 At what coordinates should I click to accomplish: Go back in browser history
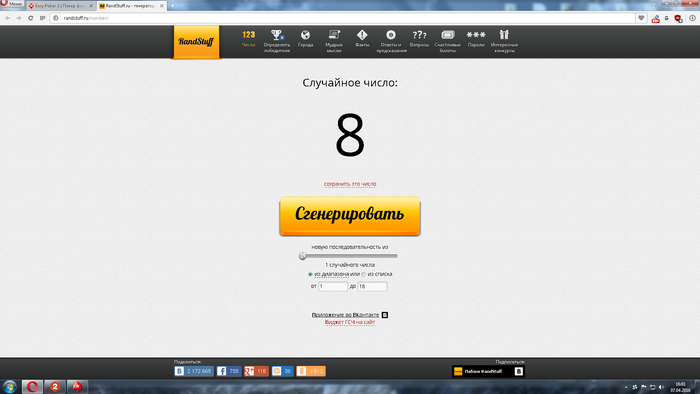point(8,18)
